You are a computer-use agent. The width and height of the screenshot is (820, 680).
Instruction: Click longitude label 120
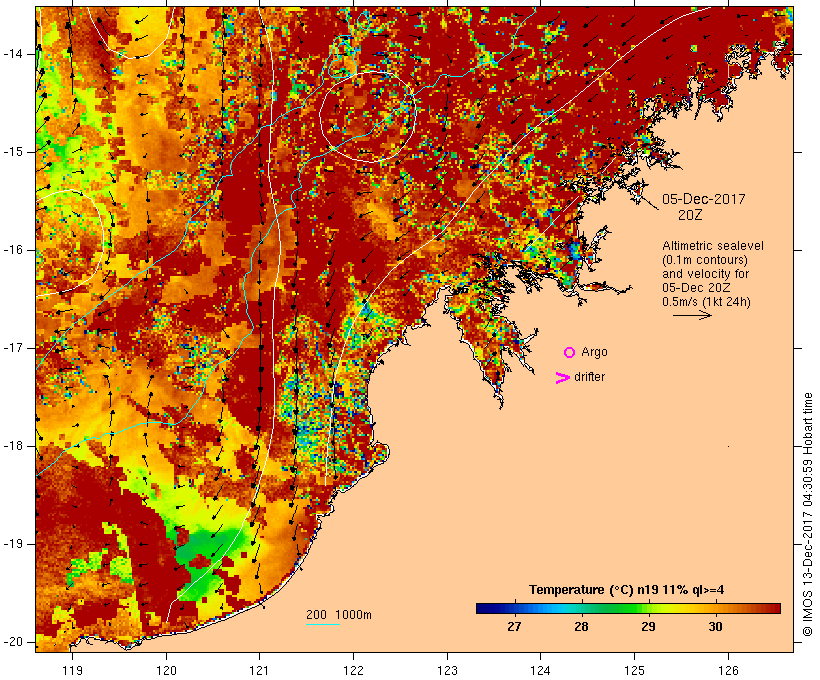[166, 670]
